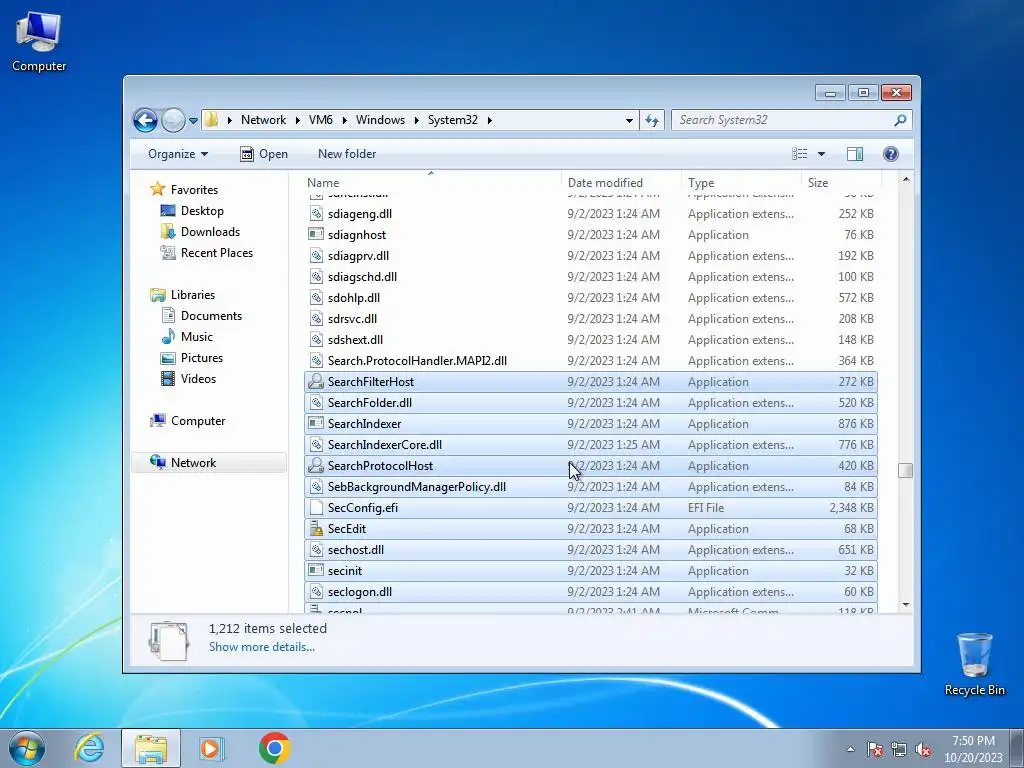Click the Forward navigation arrow button
The height and width of the screenshot is (768, 1024).
(x=173, y=120)
